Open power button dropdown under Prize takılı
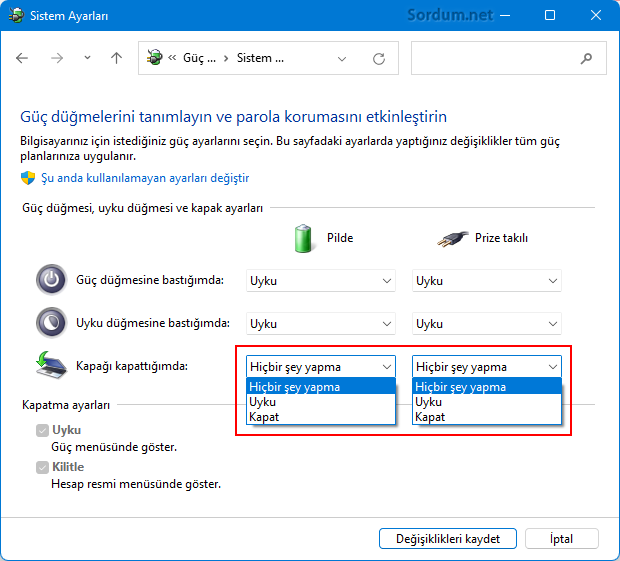The height and width of the screenshot is (561, 620). (487, 281)
